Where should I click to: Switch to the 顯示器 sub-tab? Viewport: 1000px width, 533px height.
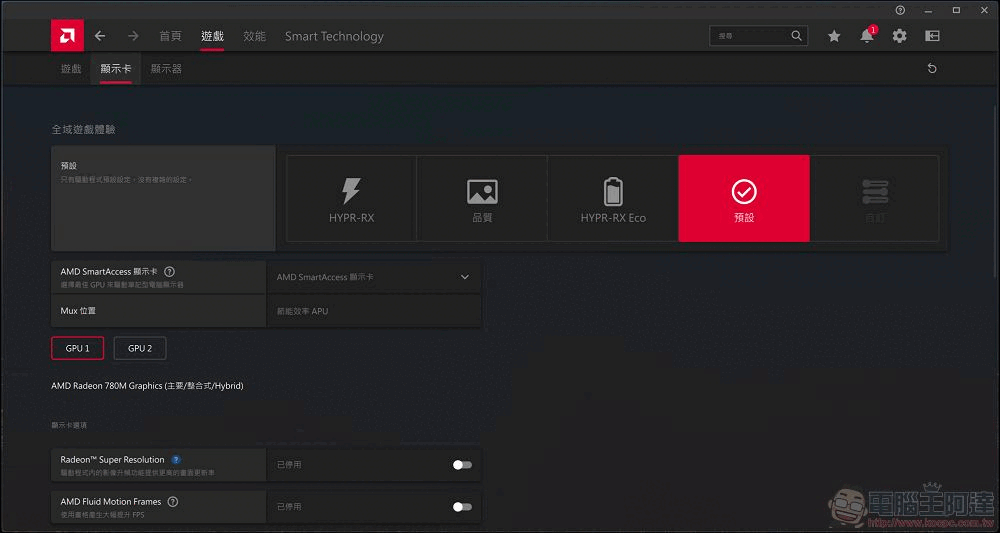click(x=166, y=69)
